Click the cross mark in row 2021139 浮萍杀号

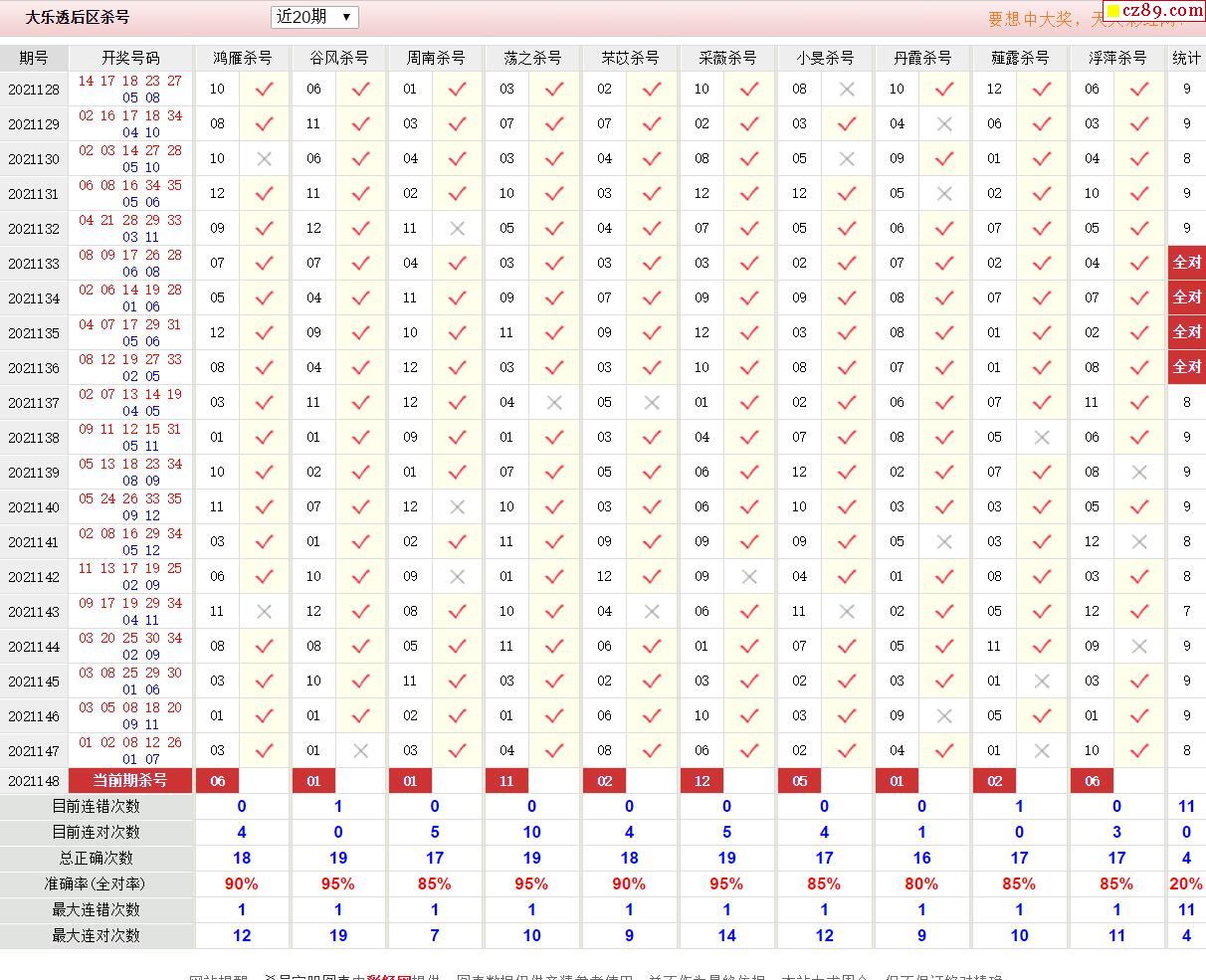(x=1139, y=472)
